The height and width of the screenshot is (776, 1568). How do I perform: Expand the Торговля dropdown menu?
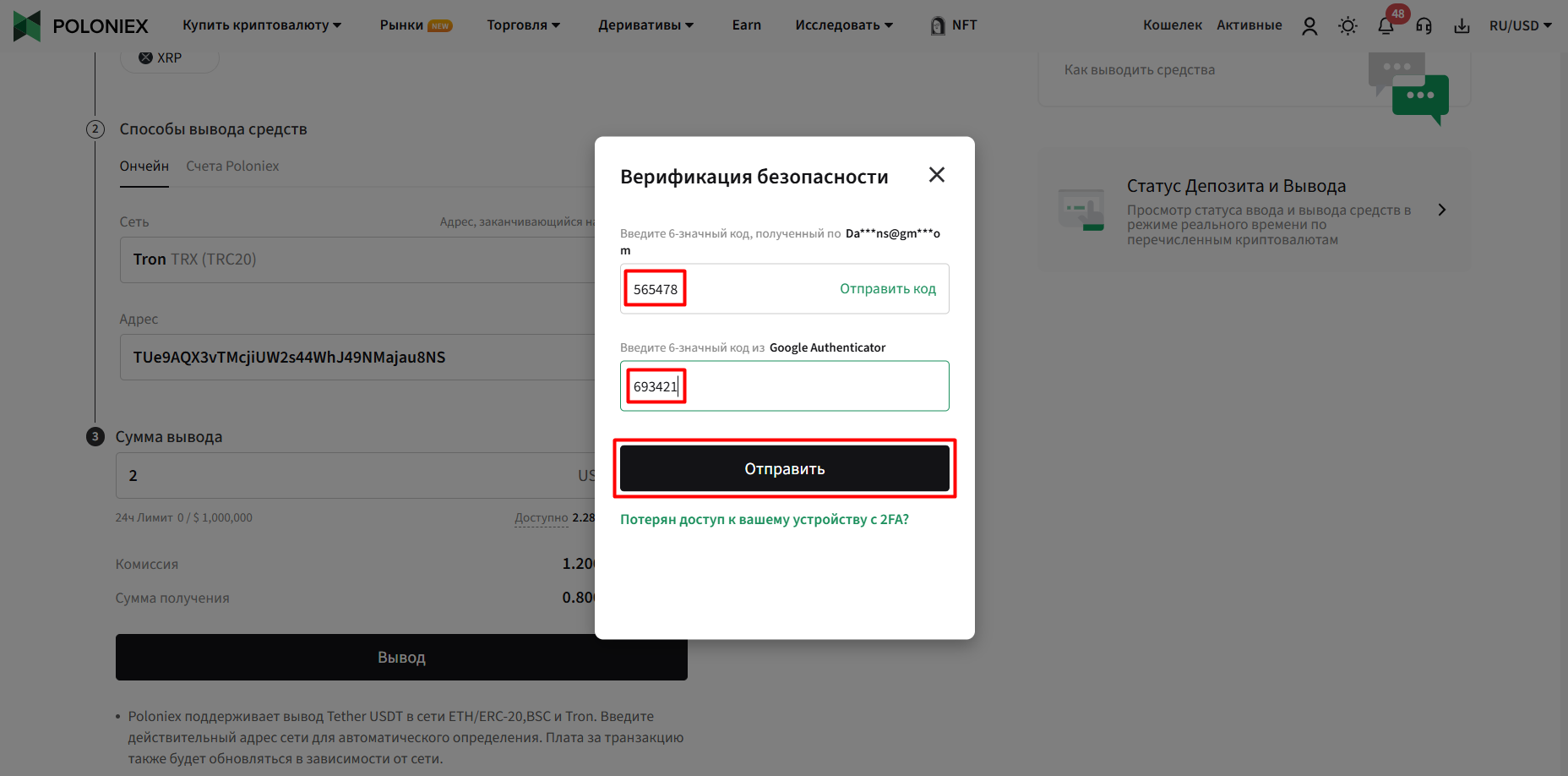[x=524, y=25]
